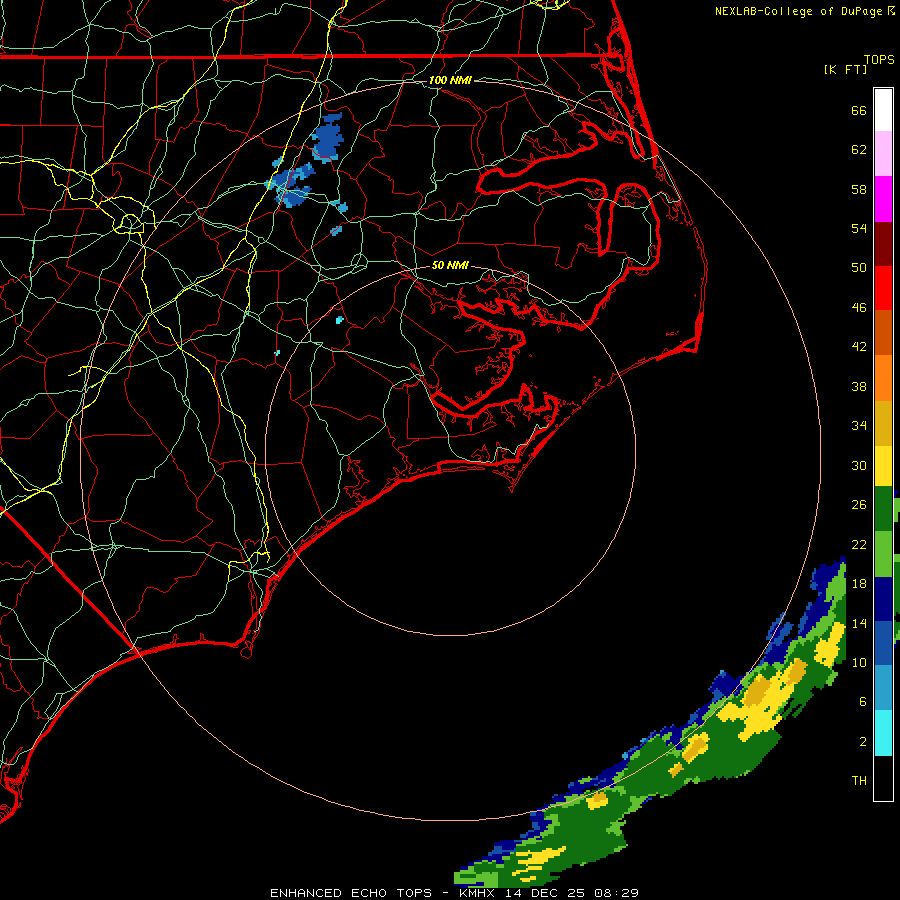The width and height of the screenshot is (900, 900).
Task: Click the legend value 18
Action: coord(859,584)
